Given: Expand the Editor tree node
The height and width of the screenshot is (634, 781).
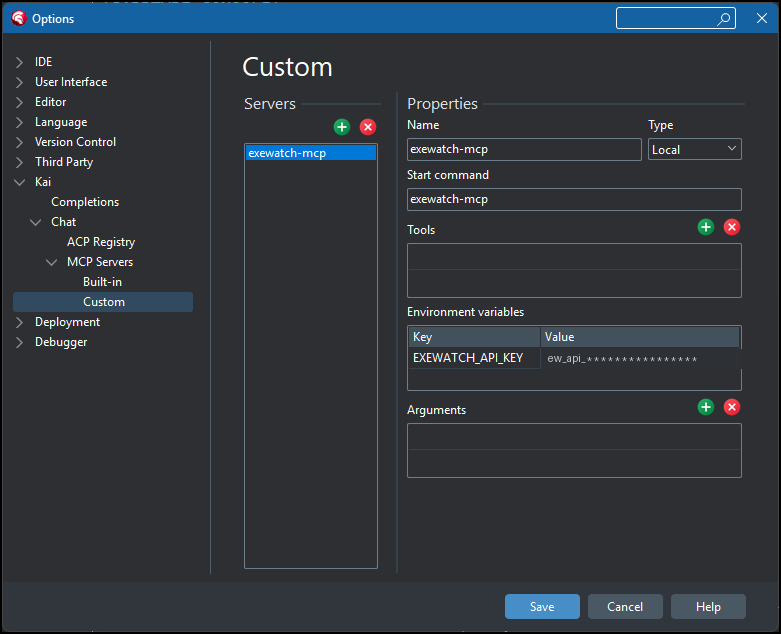Looking at the screenshot, I should (19, 102).
